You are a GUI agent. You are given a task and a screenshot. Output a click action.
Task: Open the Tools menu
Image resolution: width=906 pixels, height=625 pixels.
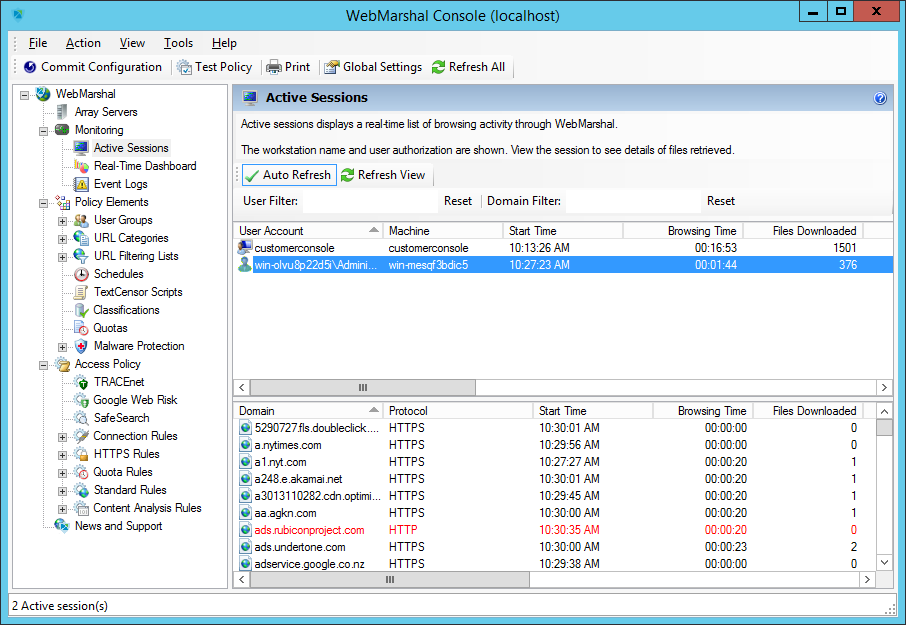[x=178, y=43]
